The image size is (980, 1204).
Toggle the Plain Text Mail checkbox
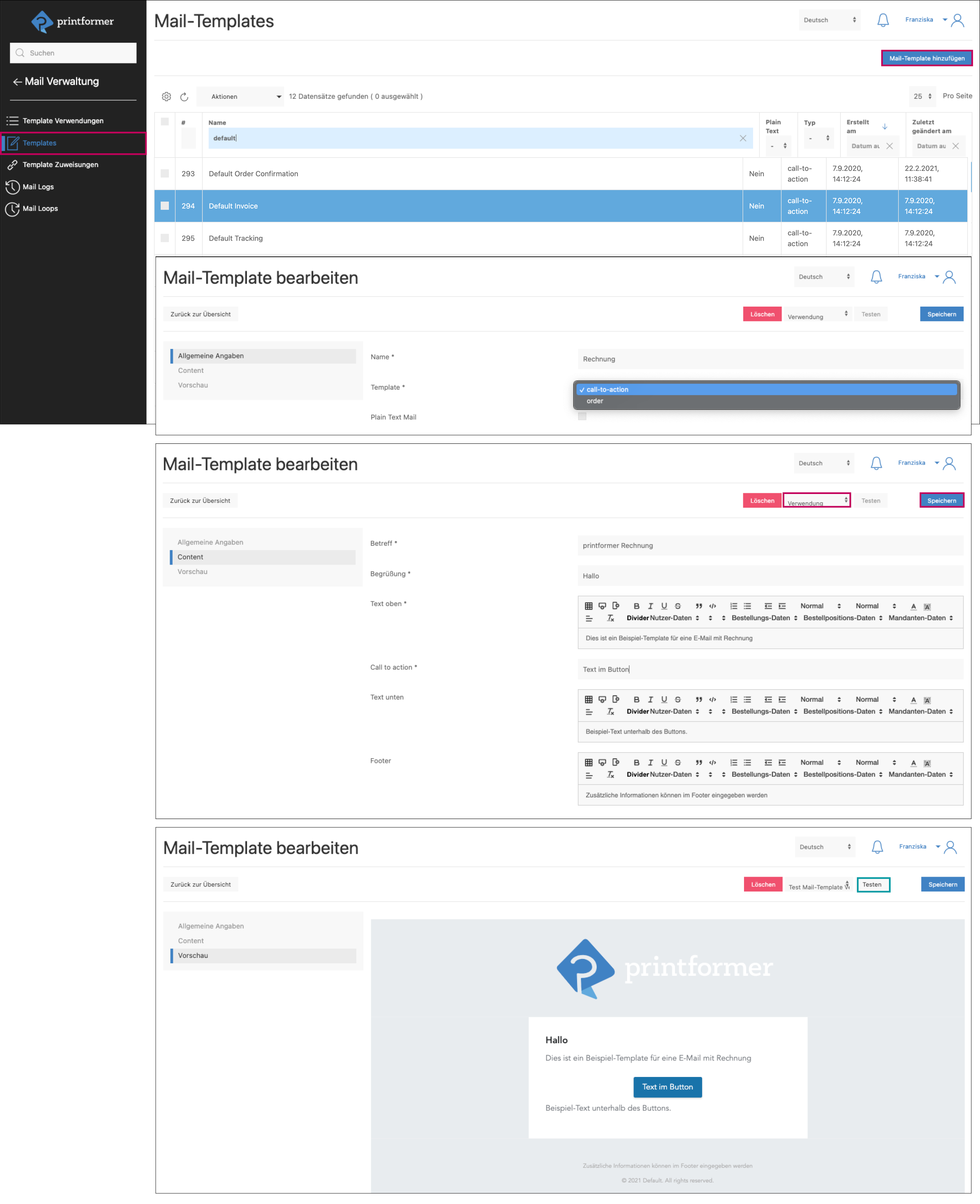click(582, 417)
